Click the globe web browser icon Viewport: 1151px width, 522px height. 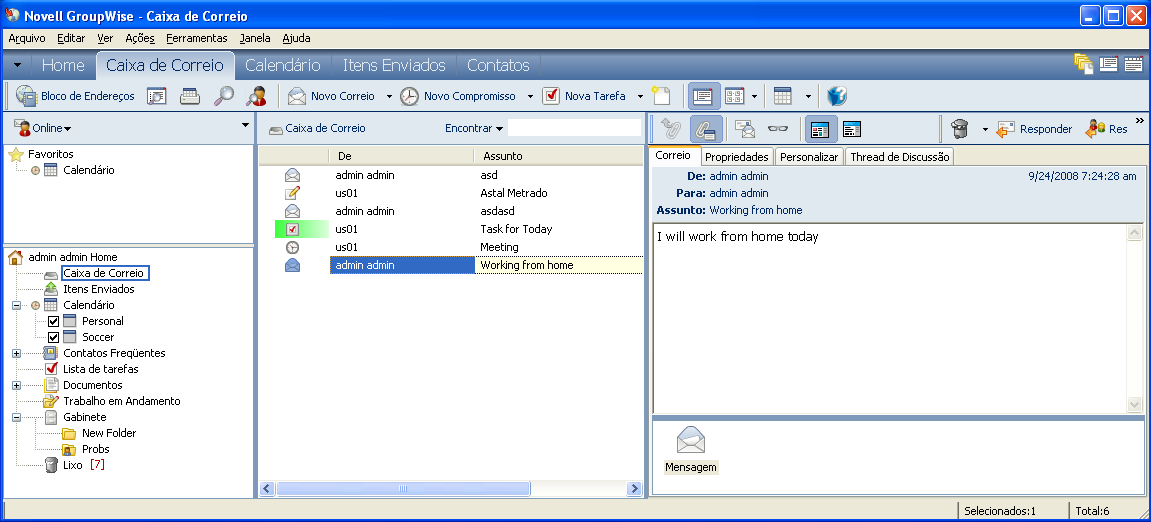837,96
